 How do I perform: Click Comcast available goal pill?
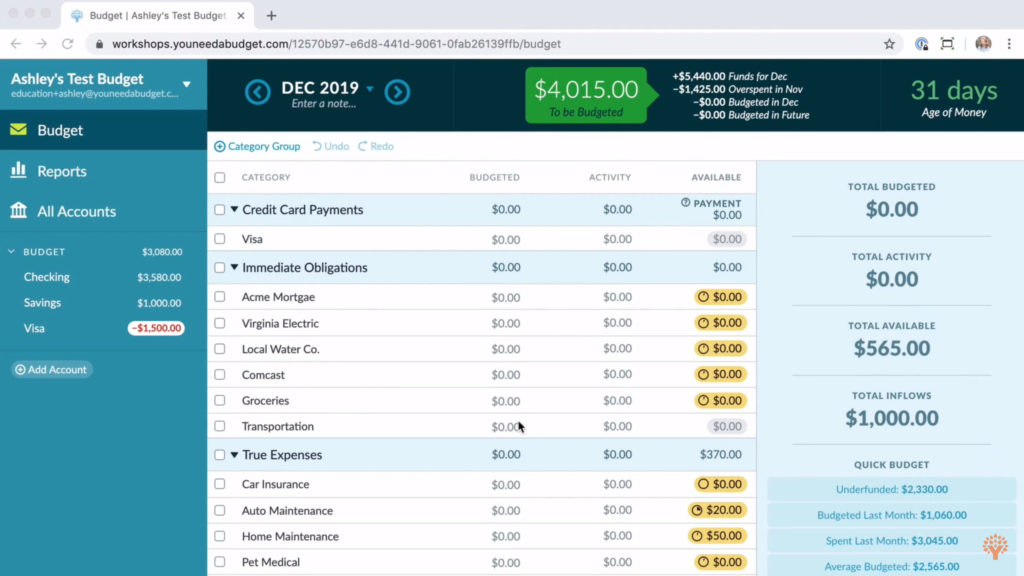(x=720, y=374)
